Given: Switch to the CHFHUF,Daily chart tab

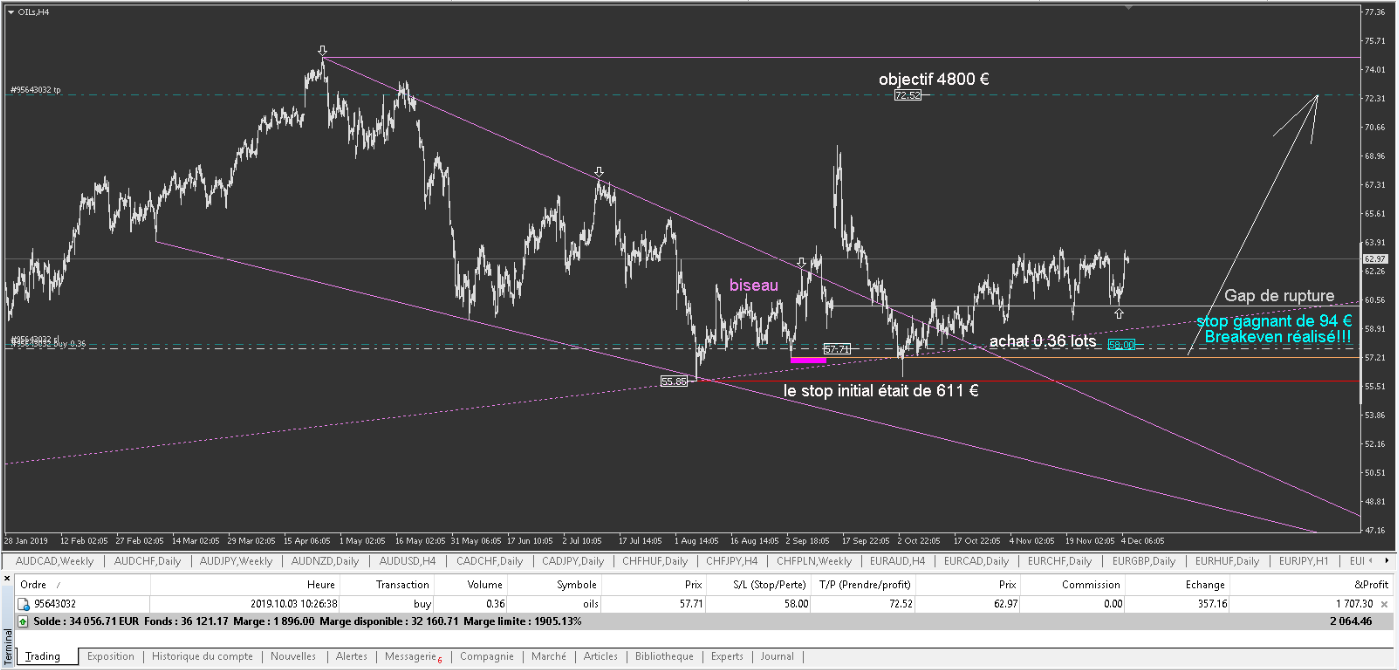Looking at the screenshot, I should click(655, 561).
